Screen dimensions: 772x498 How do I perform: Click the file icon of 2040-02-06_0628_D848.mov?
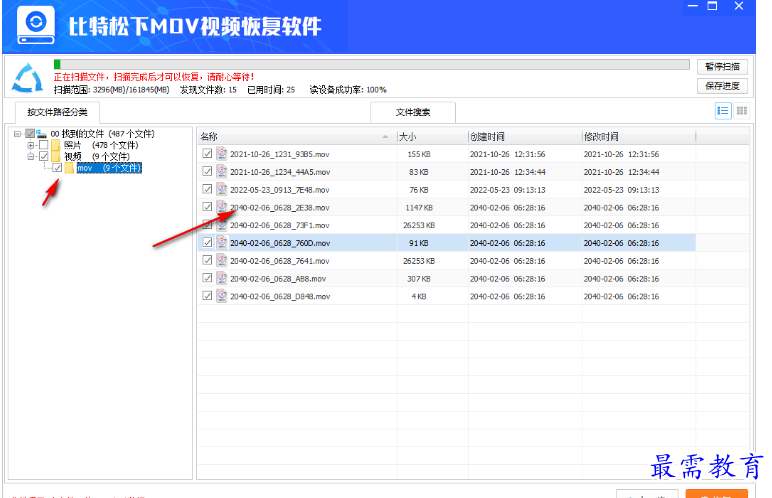coord(222,296)
